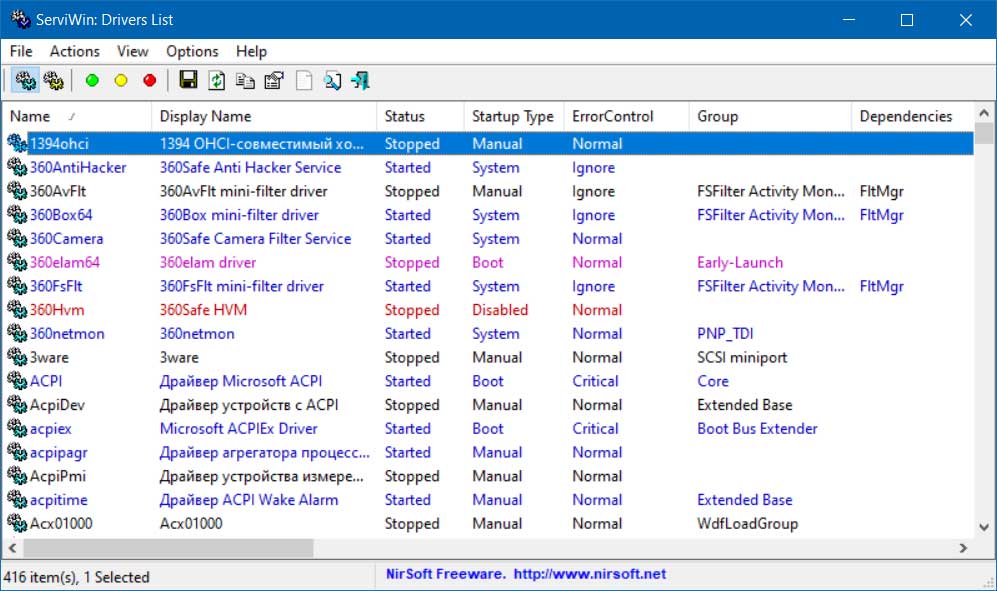The width and height of the screenshot is (997, 591).
Task: Click the gear icon of the 360AntiHacker row
Action: point(17,167)
